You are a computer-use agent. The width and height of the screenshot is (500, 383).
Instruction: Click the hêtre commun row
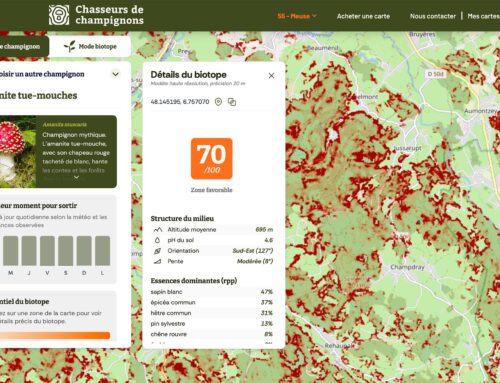212,313
